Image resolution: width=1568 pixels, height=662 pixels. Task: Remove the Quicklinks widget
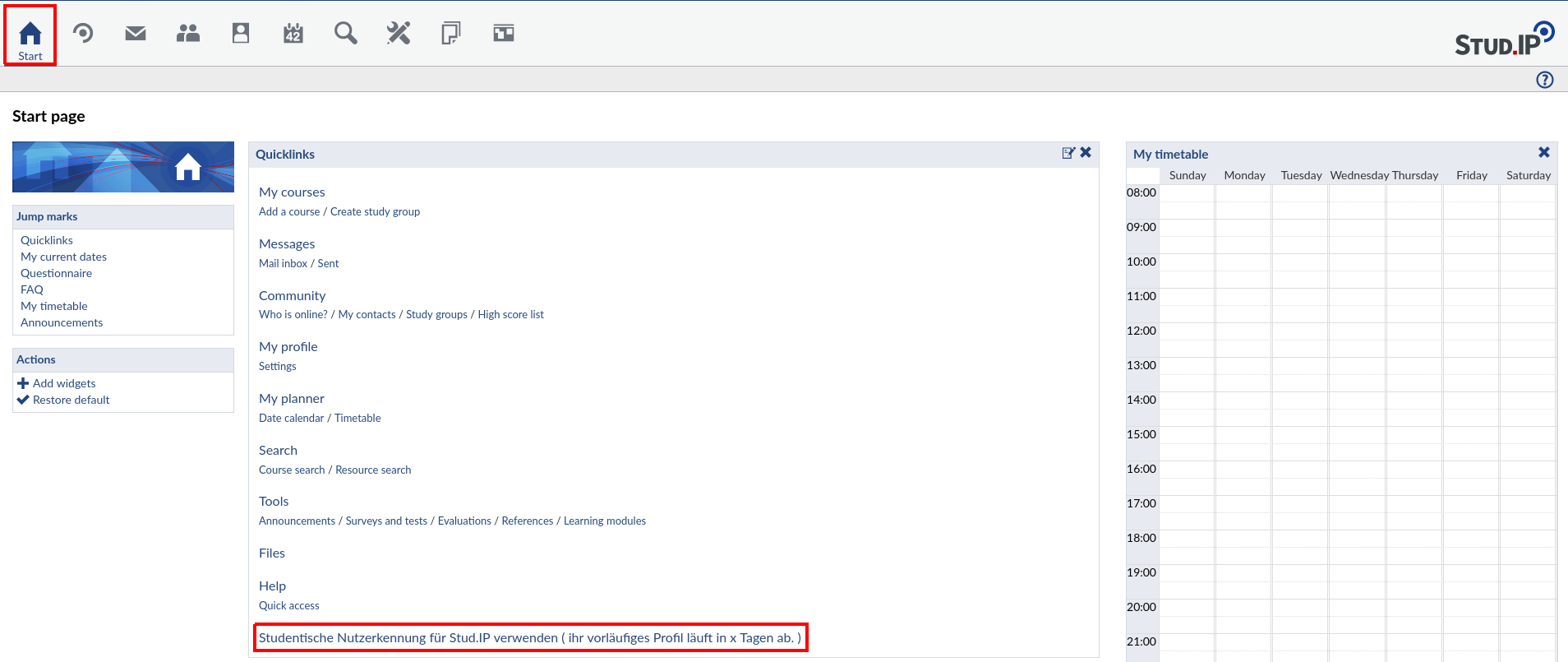click(x=1086, y=153)
